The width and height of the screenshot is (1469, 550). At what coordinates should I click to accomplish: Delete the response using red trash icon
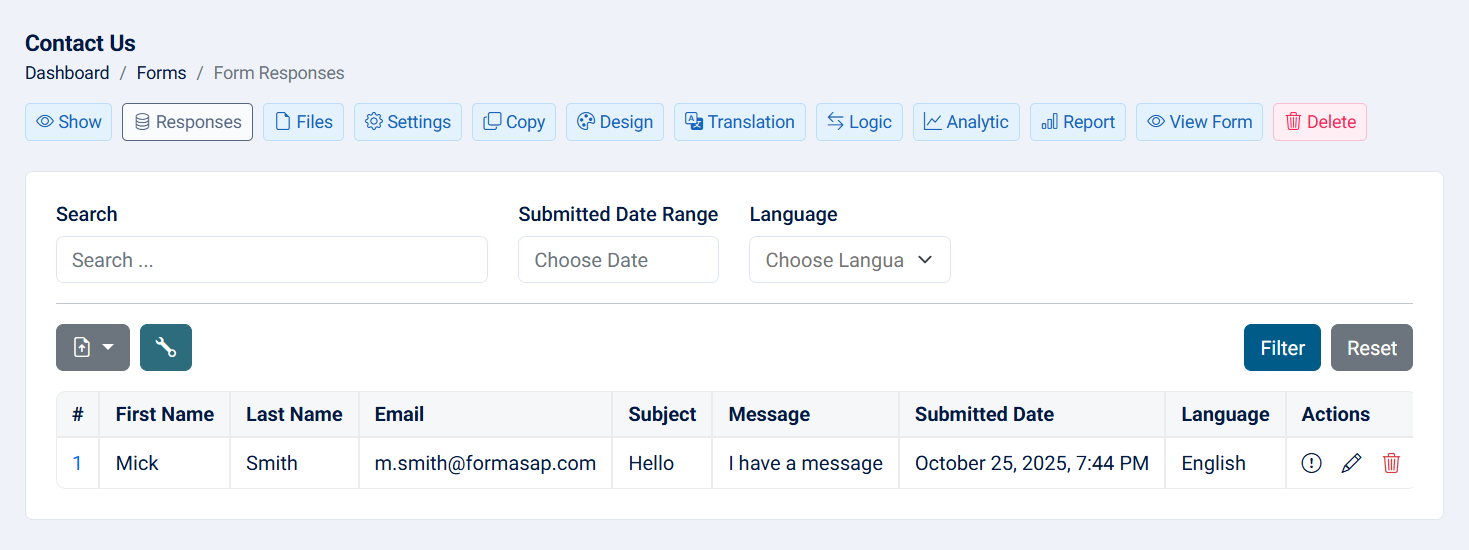coord(1391,463)
